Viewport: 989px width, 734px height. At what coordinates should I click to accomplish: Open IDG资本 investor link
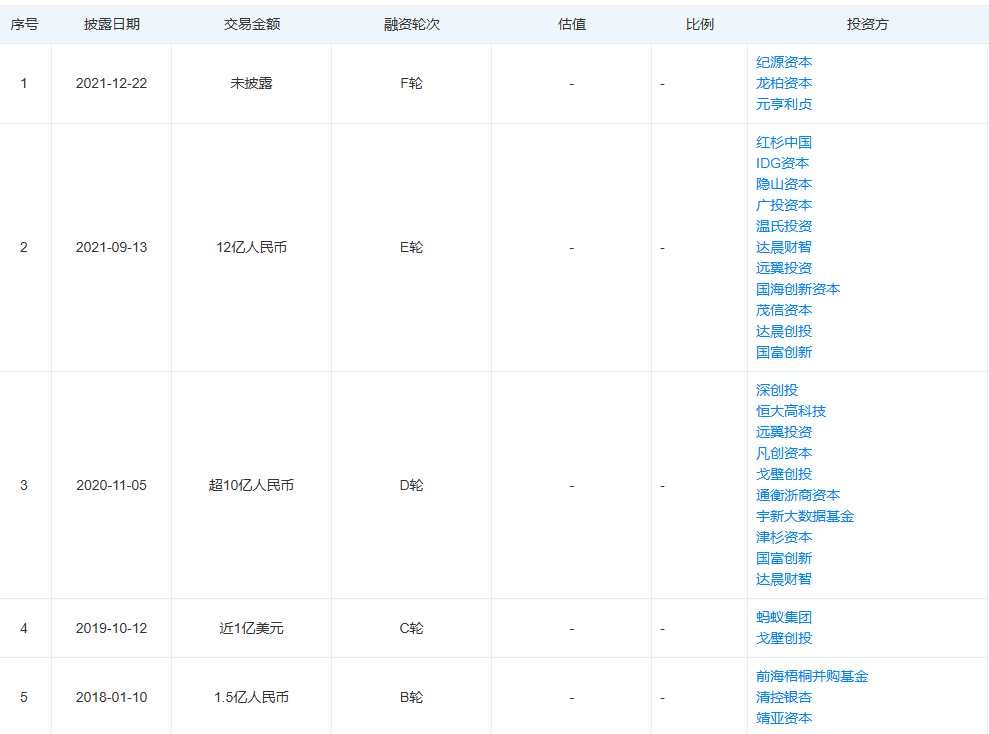point(782,163)
